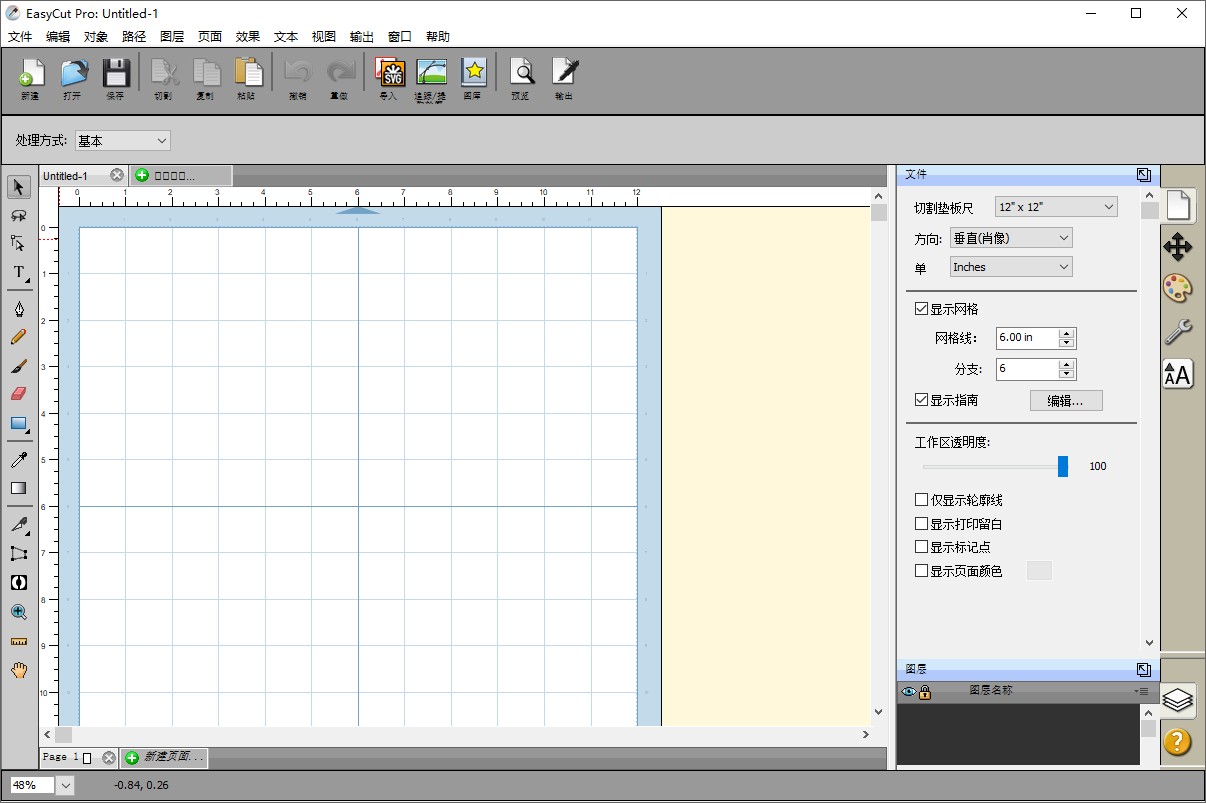
Task: Select the node edit tool
Action: [19, 243]
